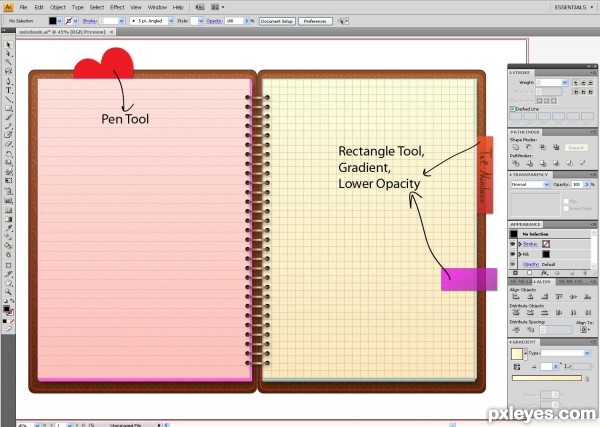The width and height of the screenshot is (600, 427).
Task: Click Horizontal Align Left icon
Action: coord(516,297)
